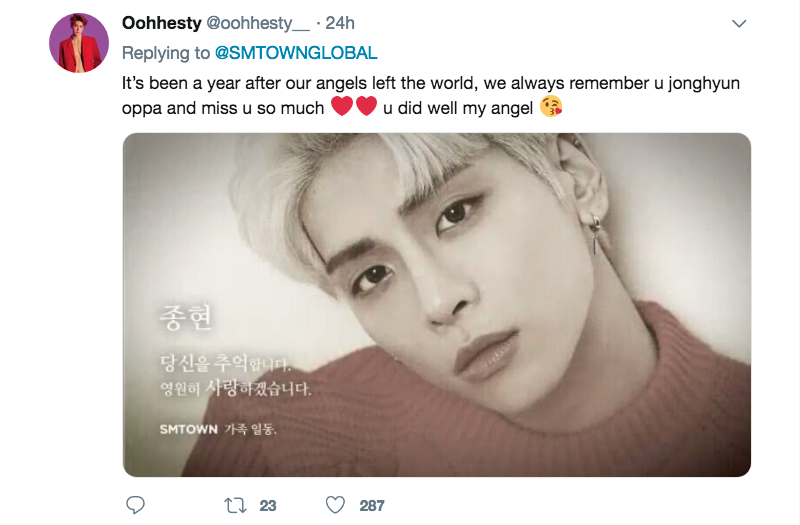Click the 24h timestamp
Viewport: 800px width, 525px height.
coord(340,23)
